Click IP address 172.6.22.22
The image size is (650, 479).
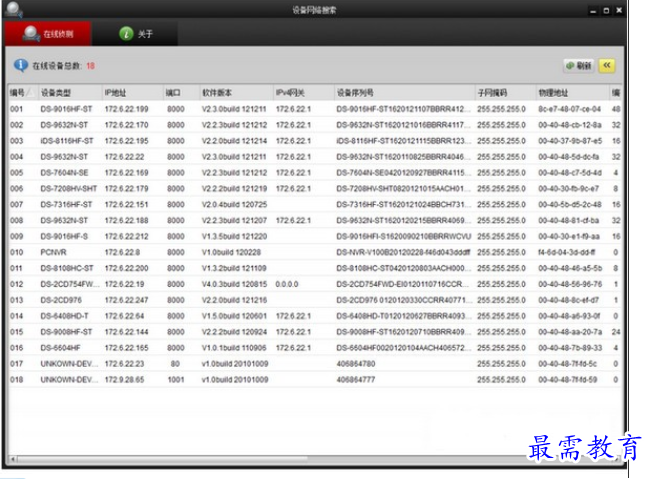(x=124, y=157)
